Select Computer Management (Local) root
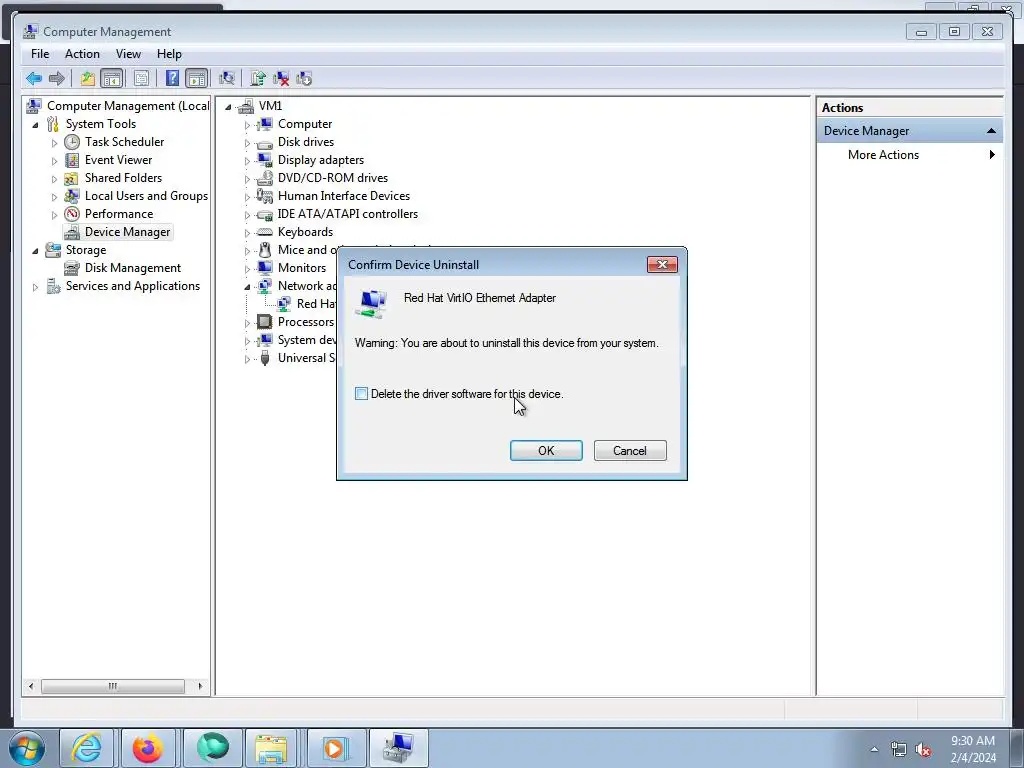The height and width of the screenshot is (768, 1024). (128, 106)
